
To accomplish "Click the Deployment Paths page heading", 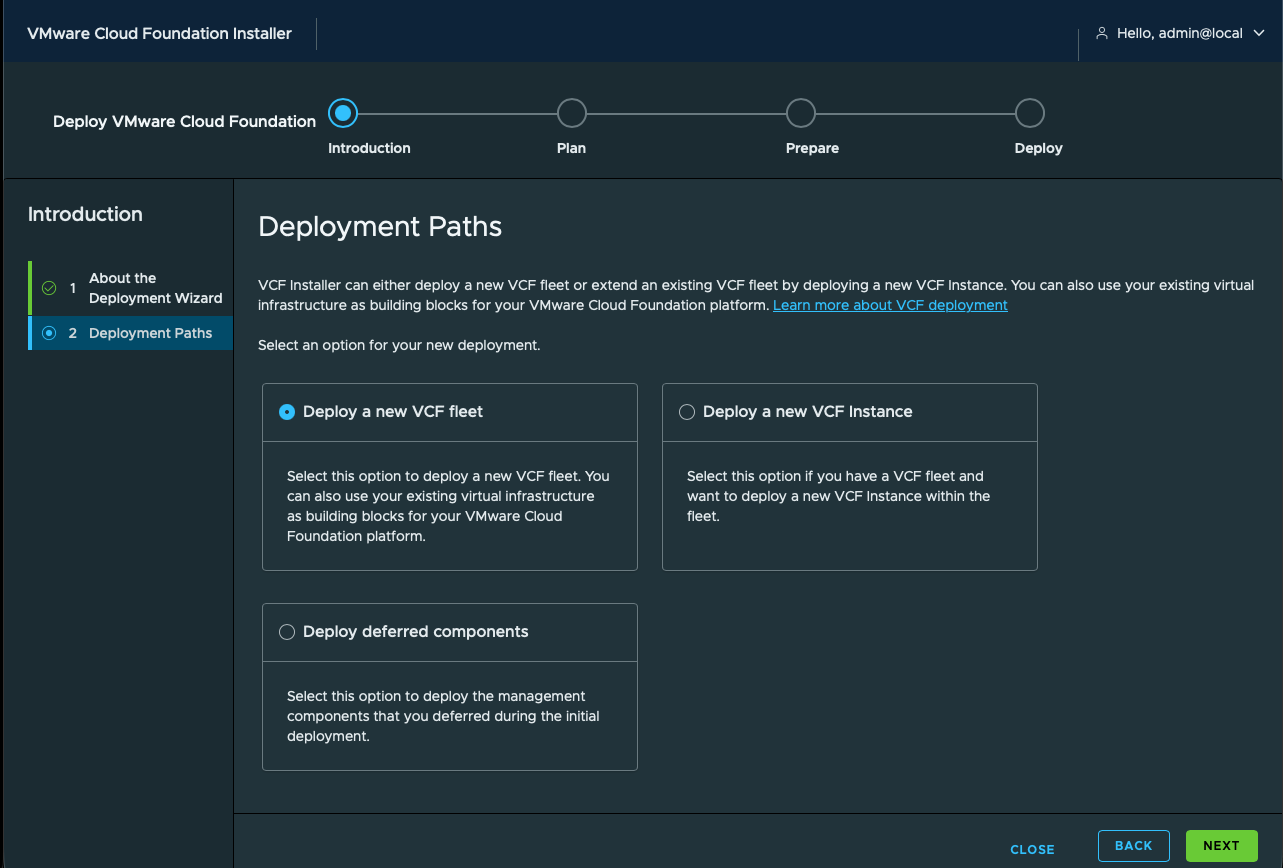I will coord(380,228).
